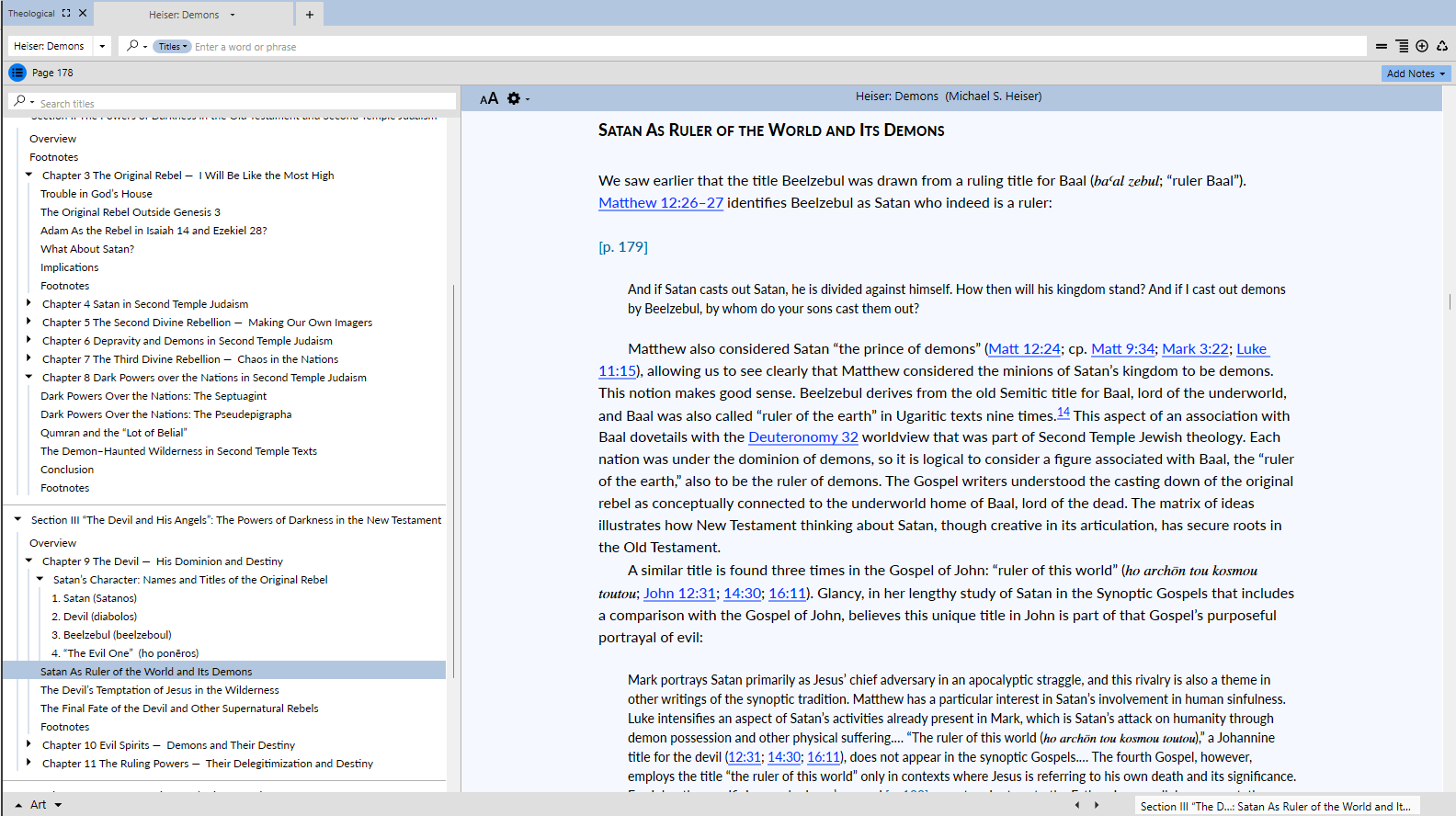This screenshot has width=1456, height=816.
Task: Go to the previous section arrow in status bar
Action: [1077, 805]
